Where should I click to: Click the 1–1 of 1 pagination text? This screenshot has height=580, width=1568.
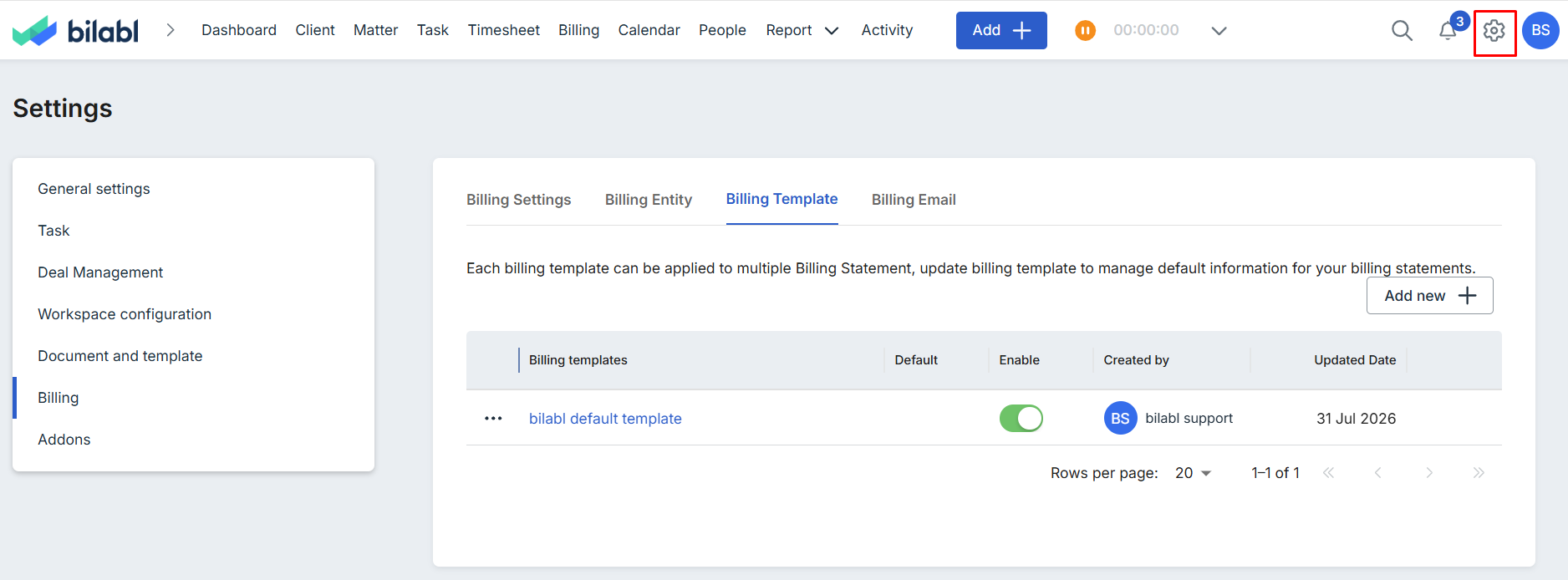[1275, 473]
